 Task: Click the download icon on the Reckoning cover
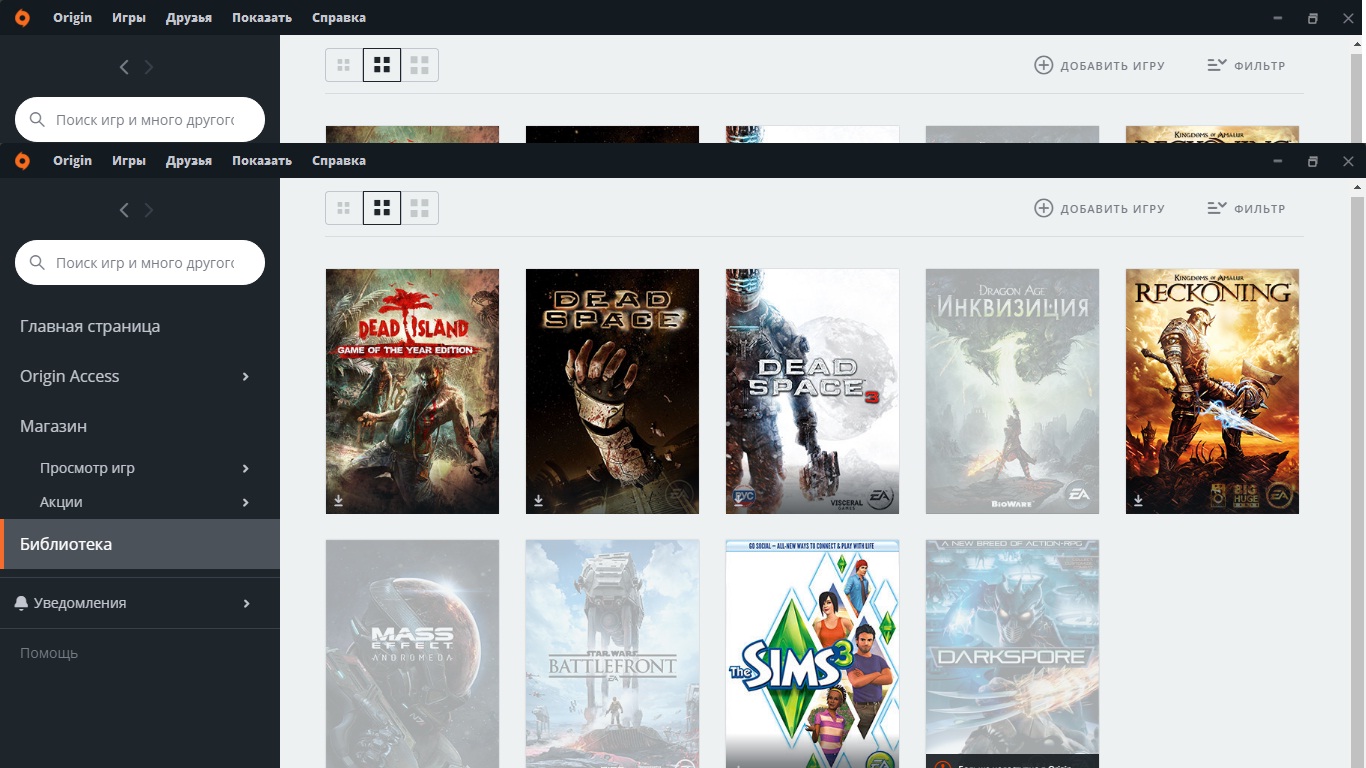click(x=1138, y=500)
